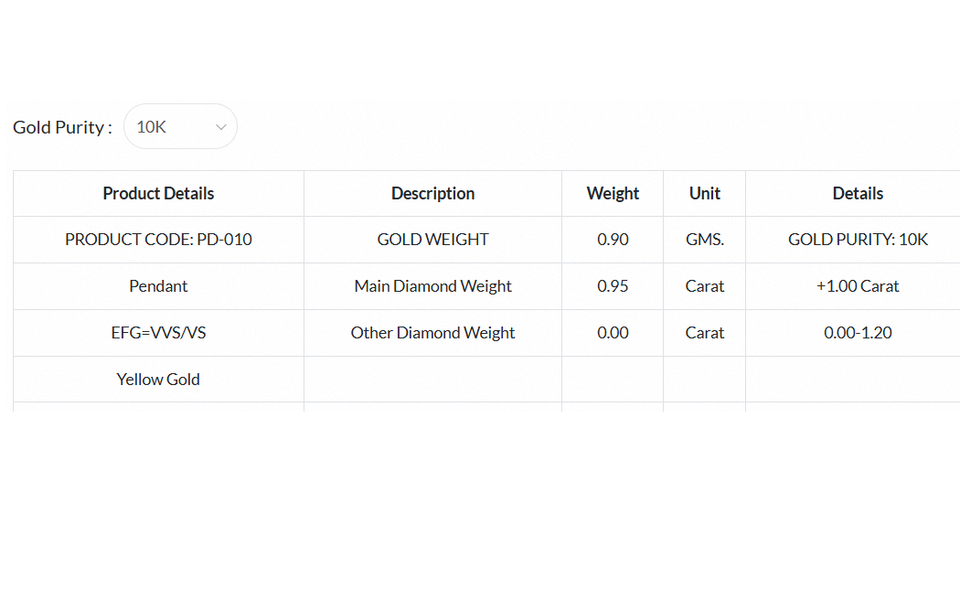Click the Yellow Gold cell
This screenshot has height=600, width=960.
tap(158, 379)
